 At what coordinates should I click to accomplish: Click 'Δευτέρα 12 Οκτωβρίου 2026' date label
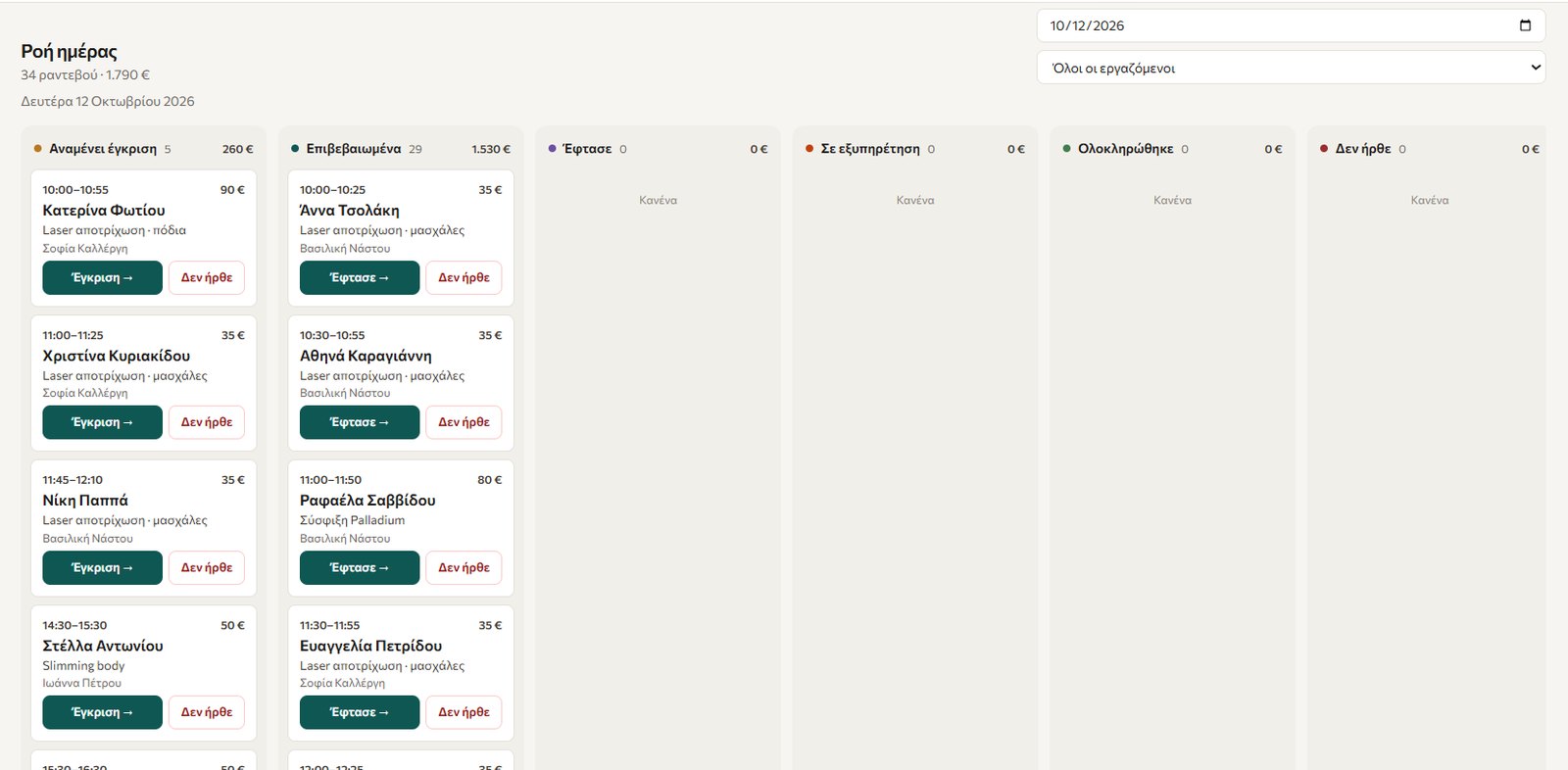click(x=108, y=101)
